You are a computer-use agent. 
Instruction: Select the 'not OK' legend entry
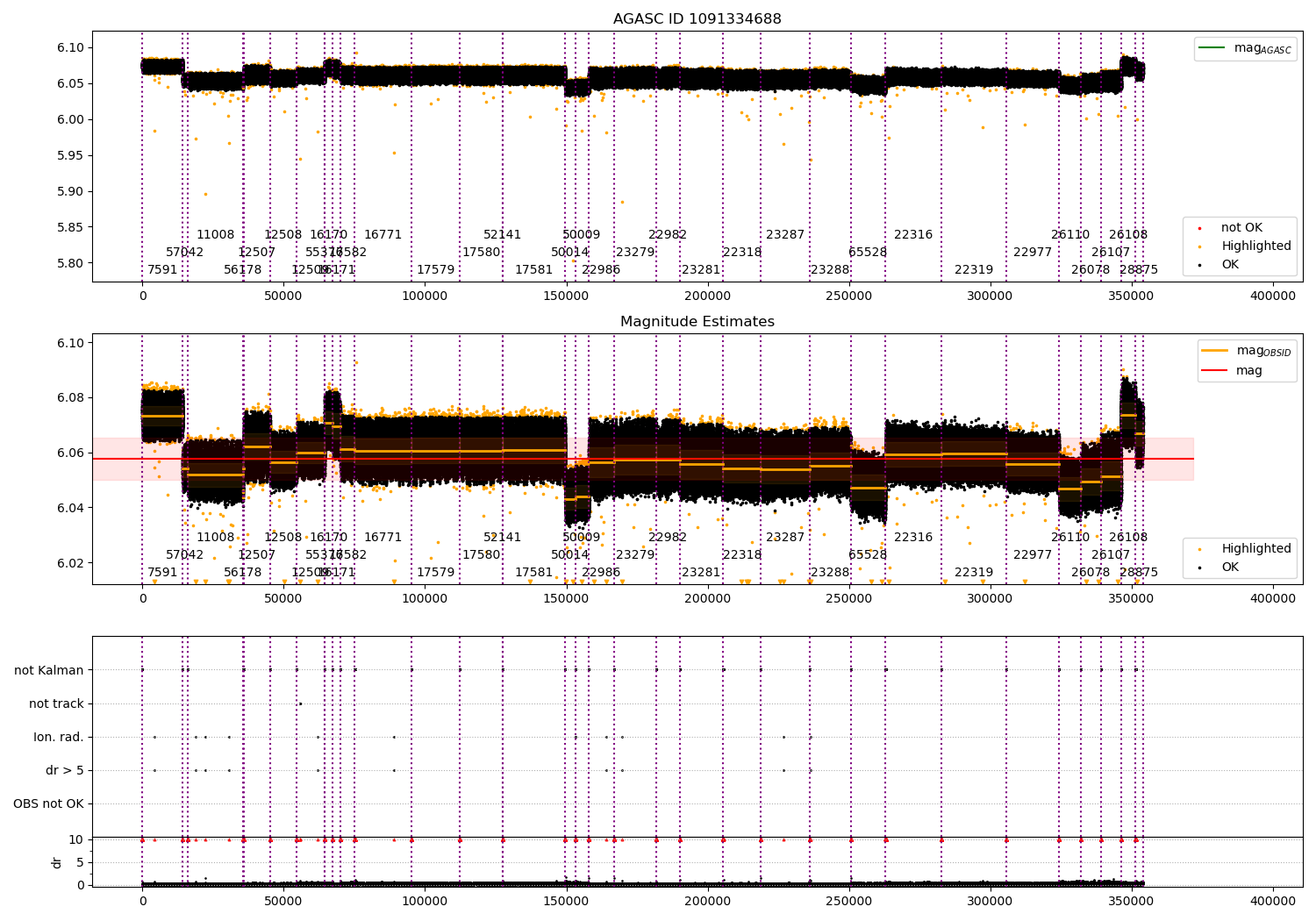[1232, 228]
